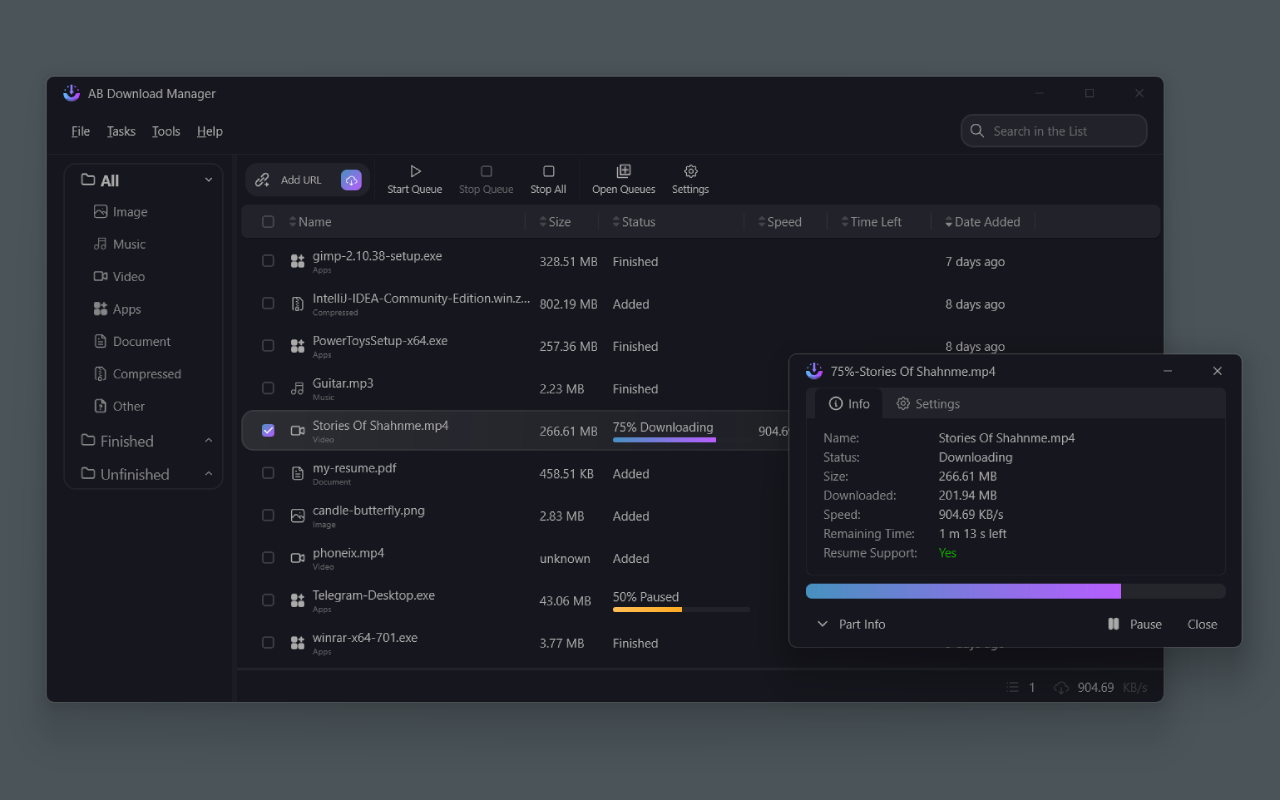Screen dimensions: 1280x800
Task: Click the Search in the List field
Action: (1053, 130)
